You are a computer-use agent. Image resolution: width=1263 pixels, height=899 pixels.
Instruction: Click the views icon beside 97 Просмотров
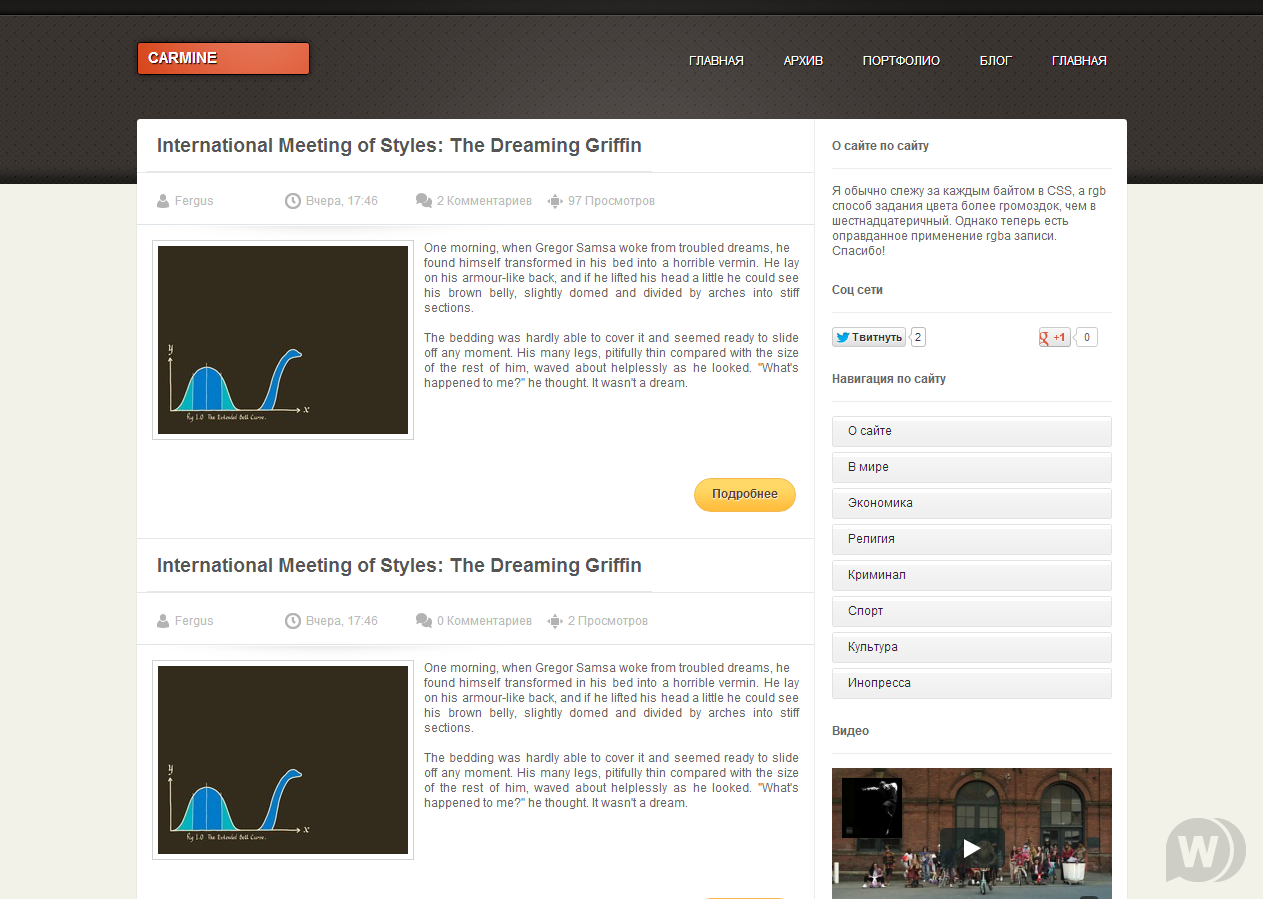pos(555,201)
